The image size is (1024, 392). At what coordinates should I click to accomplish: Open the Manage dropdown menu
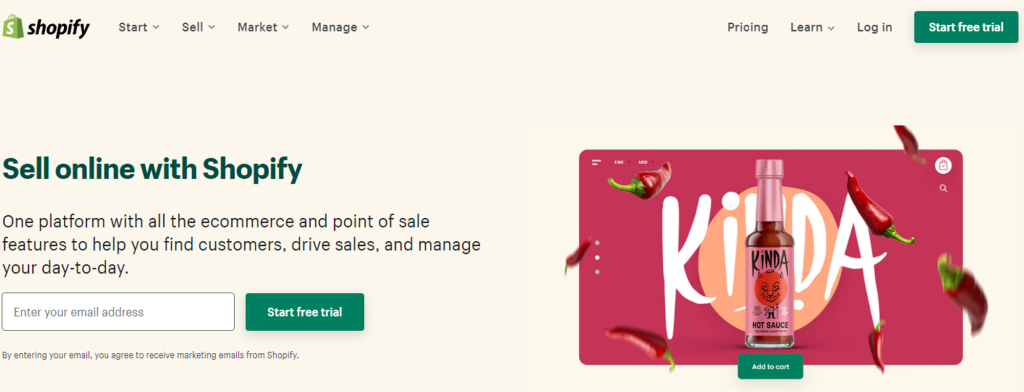click(x=340, y=27)
